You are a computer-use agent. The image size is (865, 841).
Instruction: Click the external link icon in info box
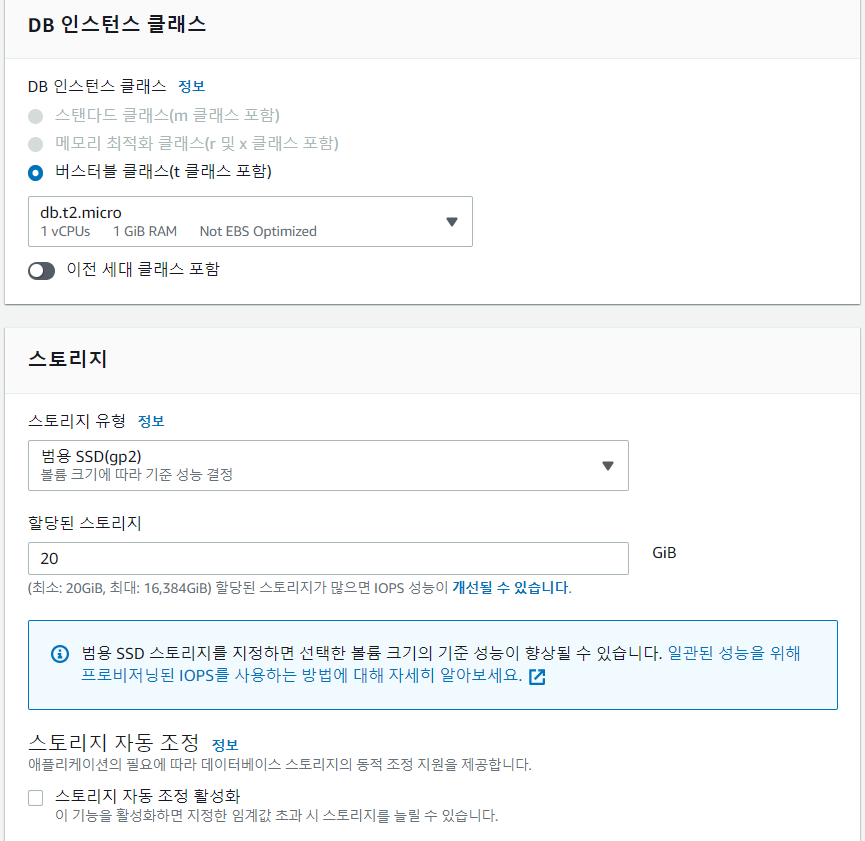[x=537, y=677]
